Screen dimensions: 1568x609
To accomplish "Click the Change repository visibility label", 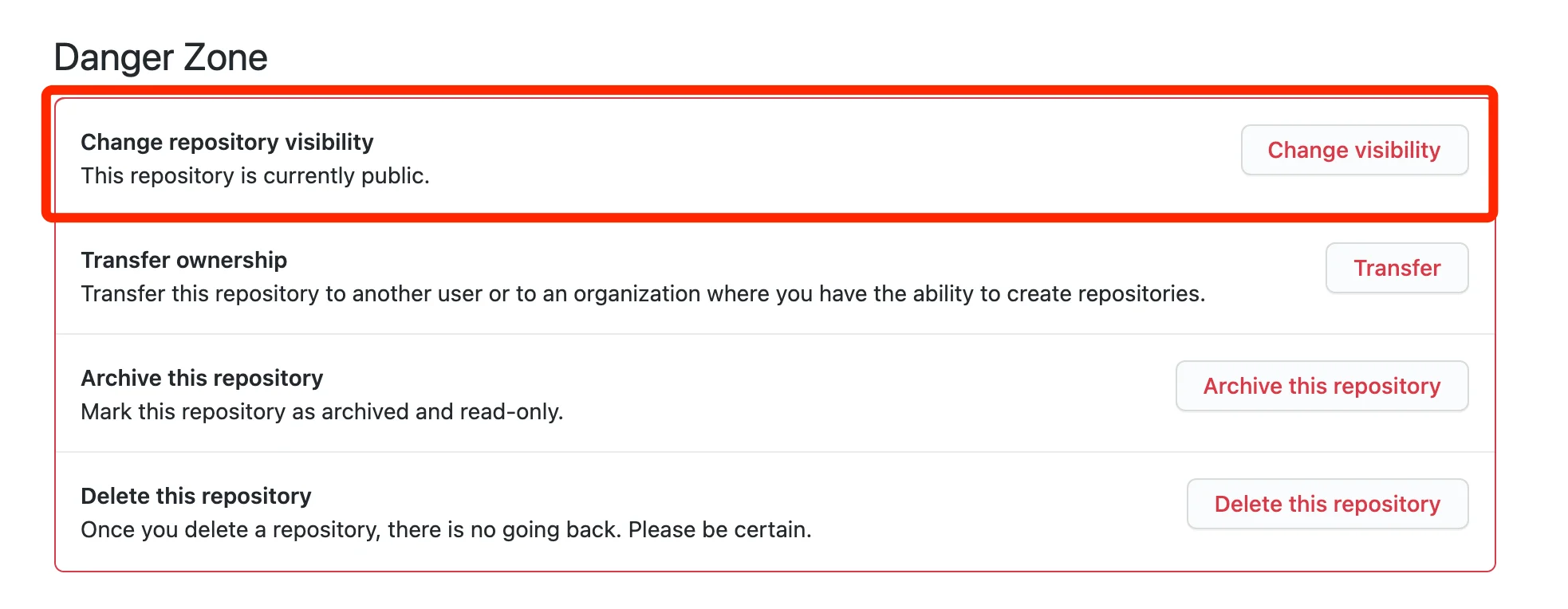I will pyautogui.click(x=227, y=142).
